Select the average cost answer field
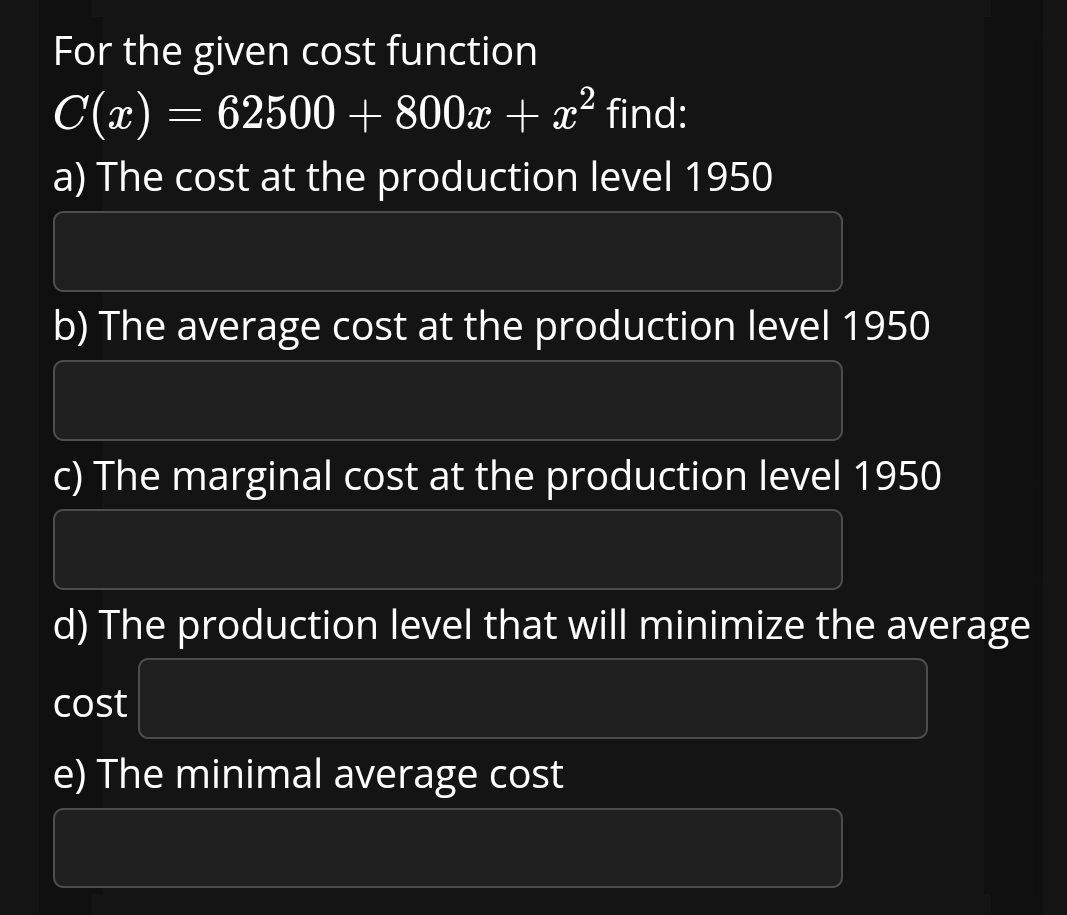 tap(447, 400)
